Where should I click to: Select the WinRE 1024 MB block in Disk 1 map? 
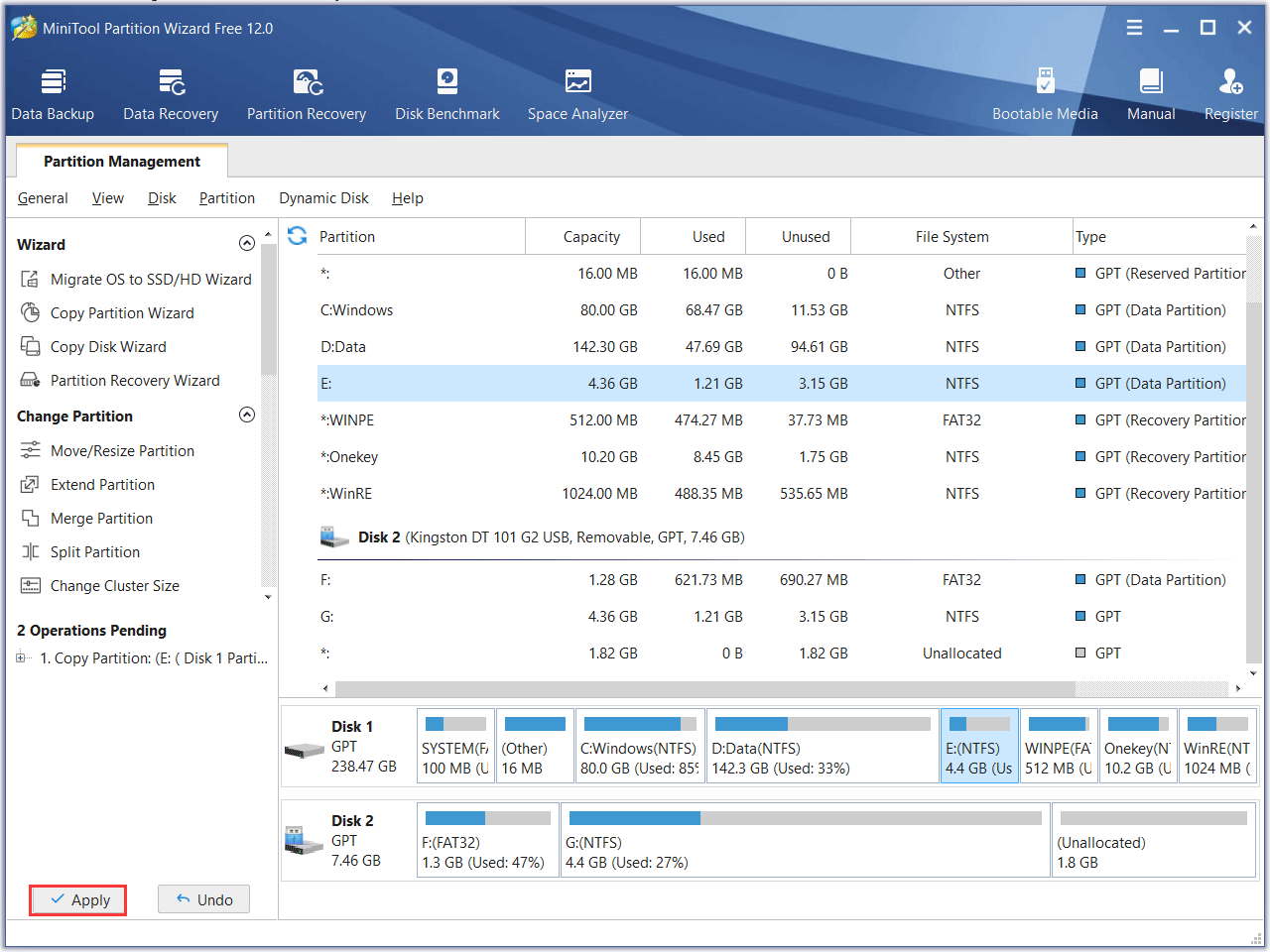point(1217,746)
